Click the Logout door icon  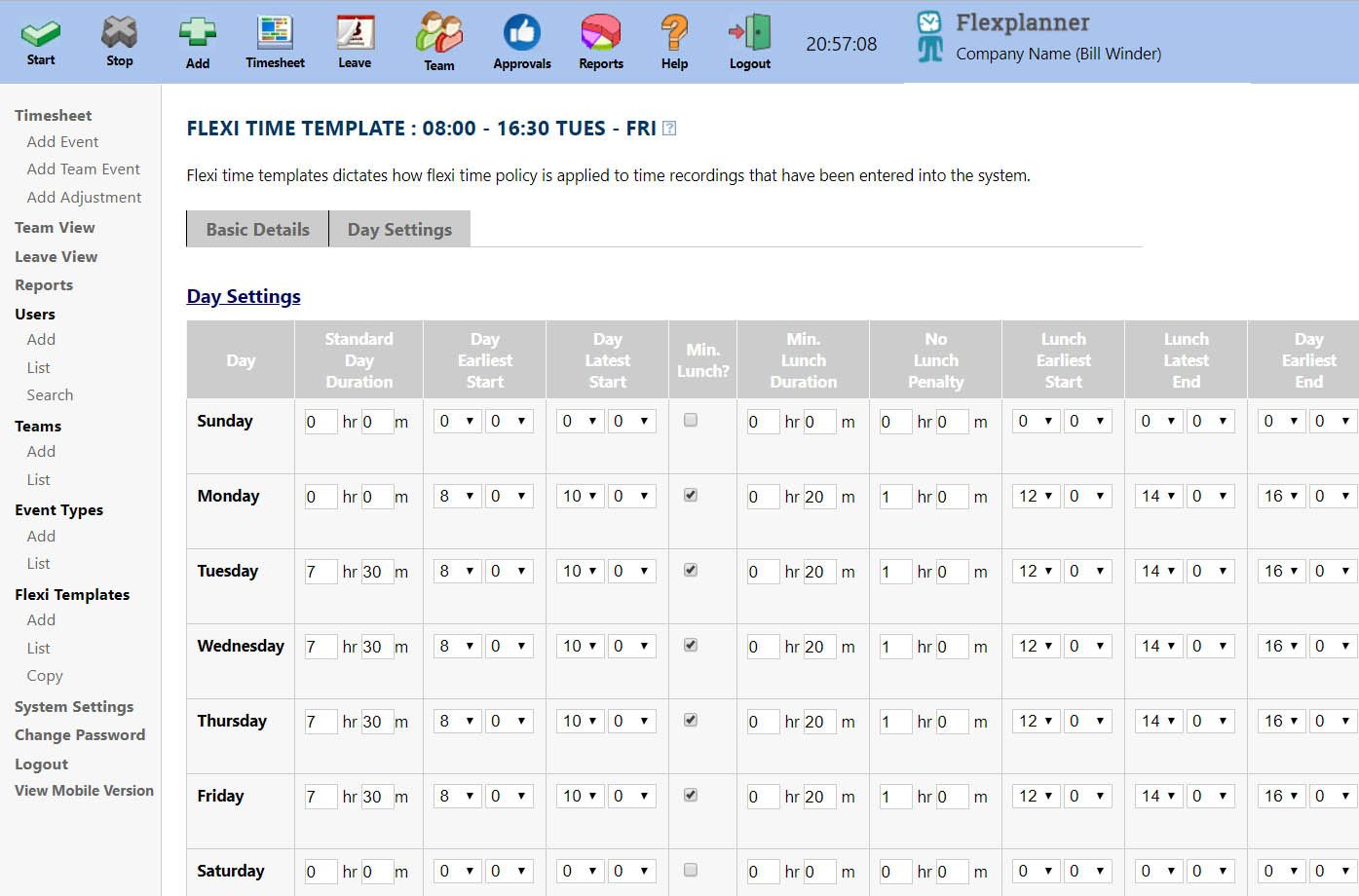click(x=750, y=33)
